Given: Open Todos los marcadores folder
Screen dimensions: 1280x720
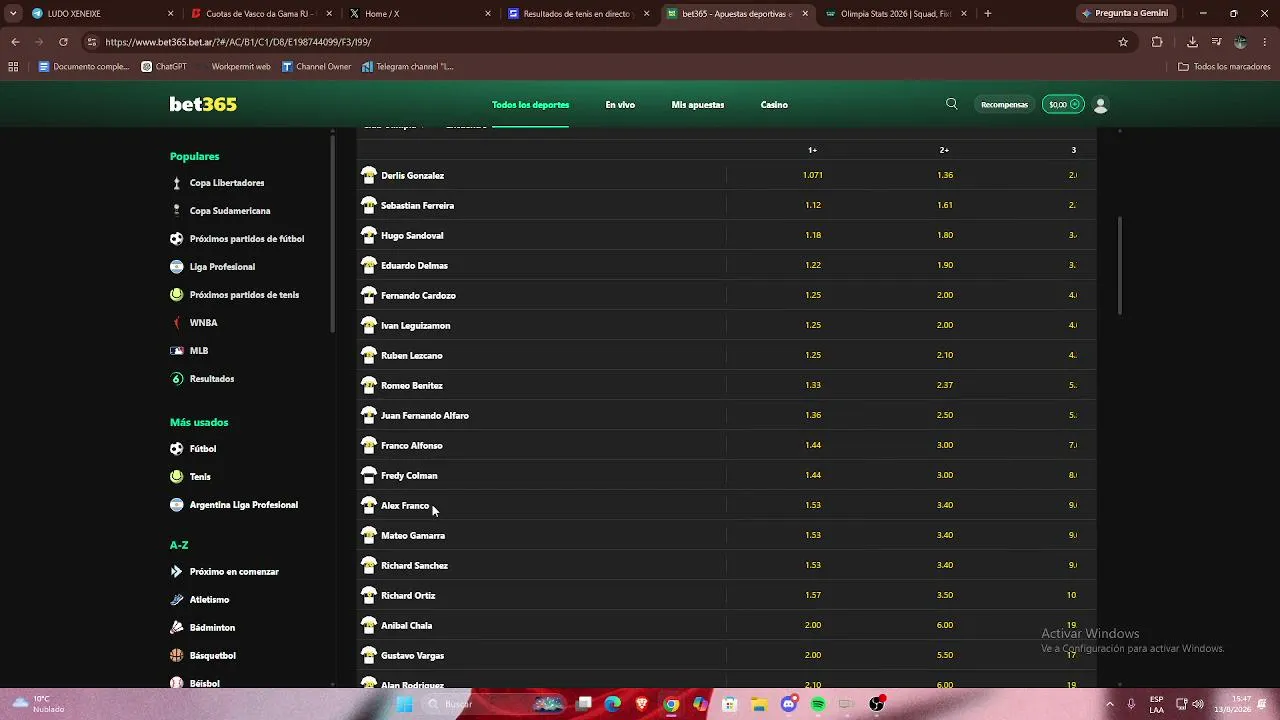Looking at the screenshot, I should pyautogui.click(x=1224, y=67).
